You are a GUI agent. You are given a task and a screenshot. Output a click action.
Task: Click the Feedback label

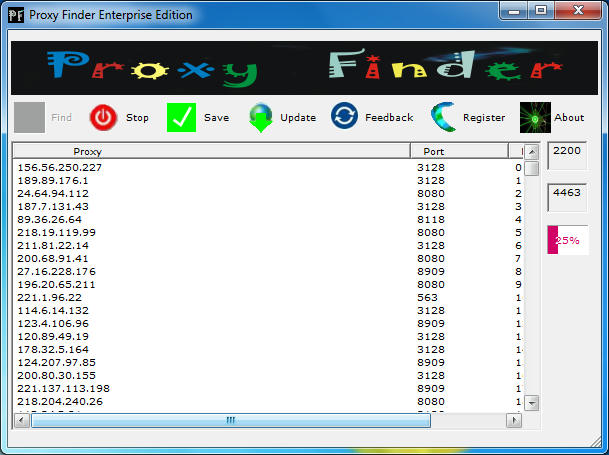[x=389, y=117]
